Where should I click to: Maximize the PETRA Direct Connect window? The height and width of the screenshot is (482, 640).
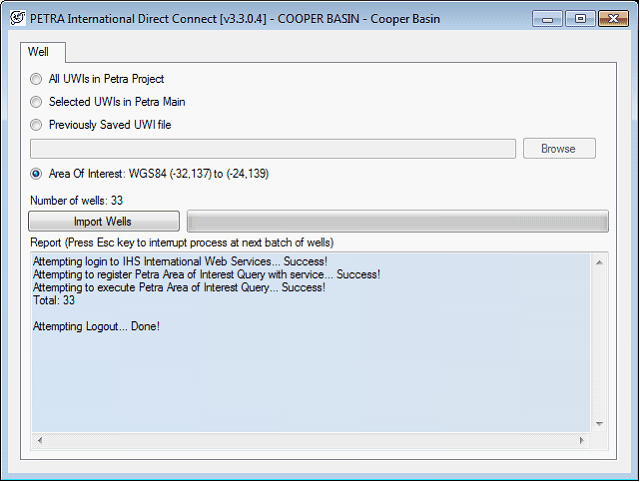[x=578, y=18]
